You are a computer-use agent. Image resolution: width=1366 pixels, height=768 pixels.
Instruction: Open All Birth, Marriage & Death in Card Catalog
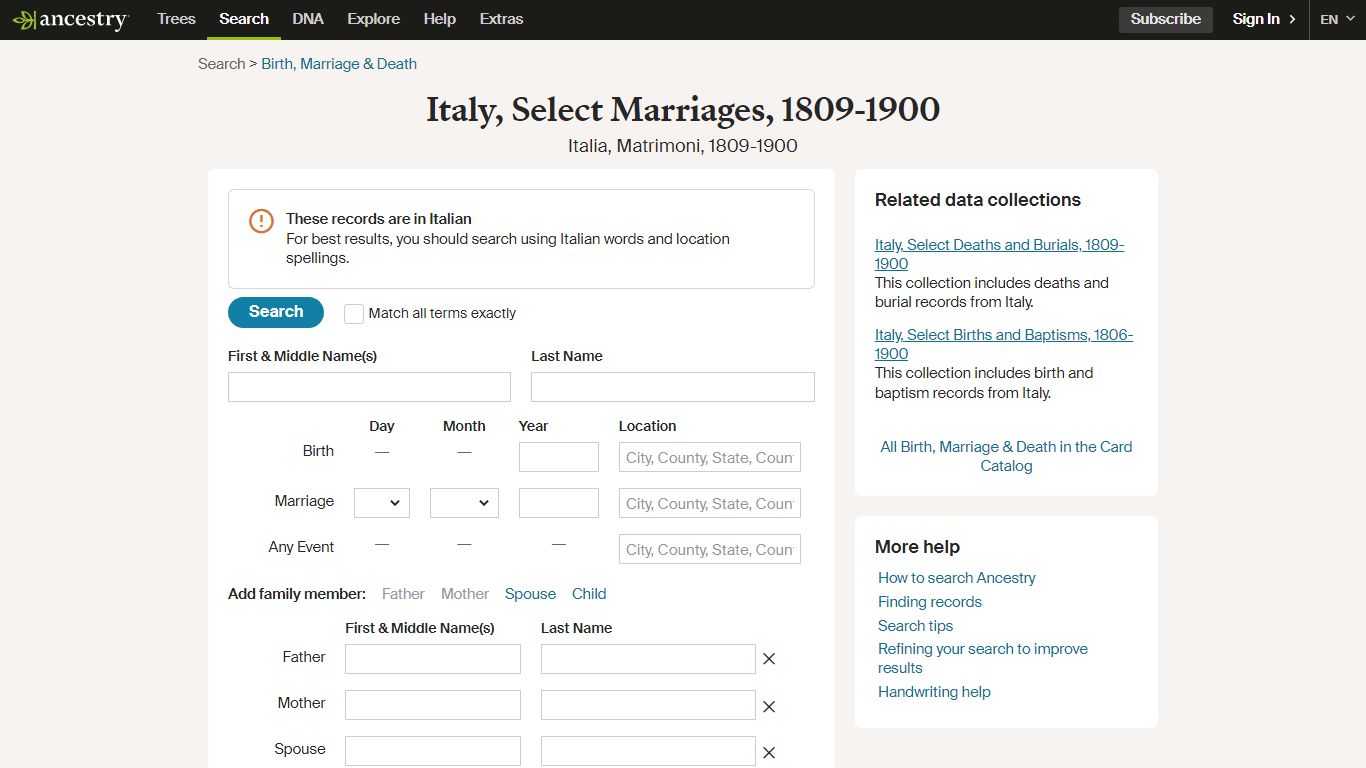coord(1006,456)
